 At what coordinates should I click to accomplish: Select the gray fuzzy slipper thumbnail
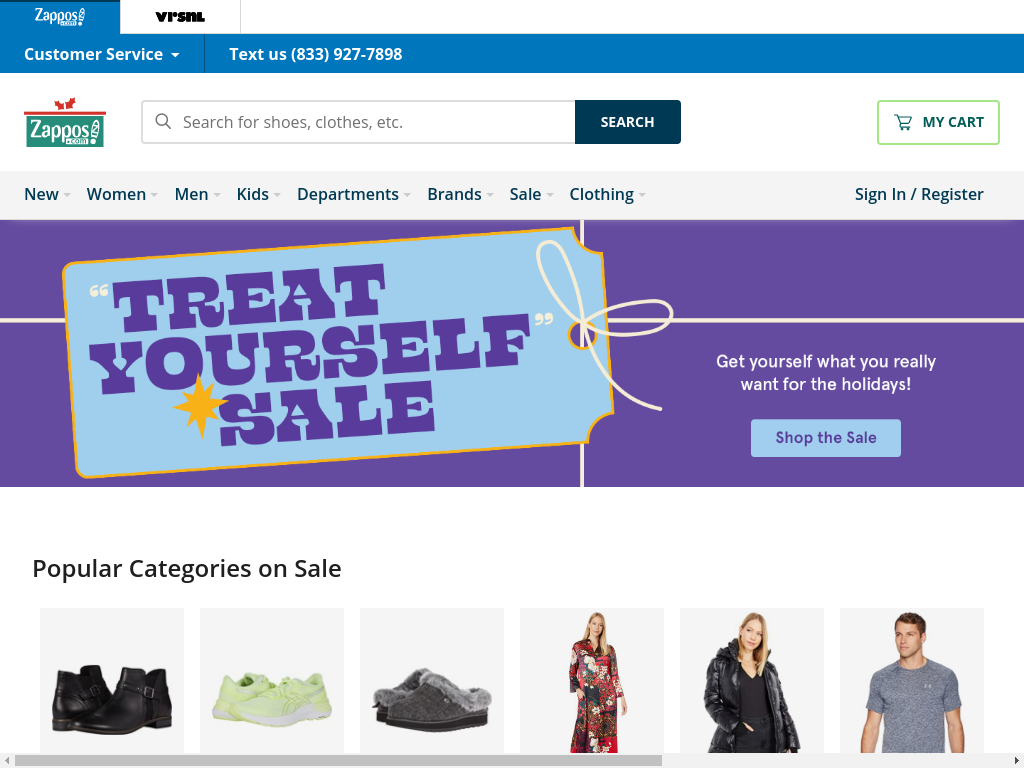point(432,680)
